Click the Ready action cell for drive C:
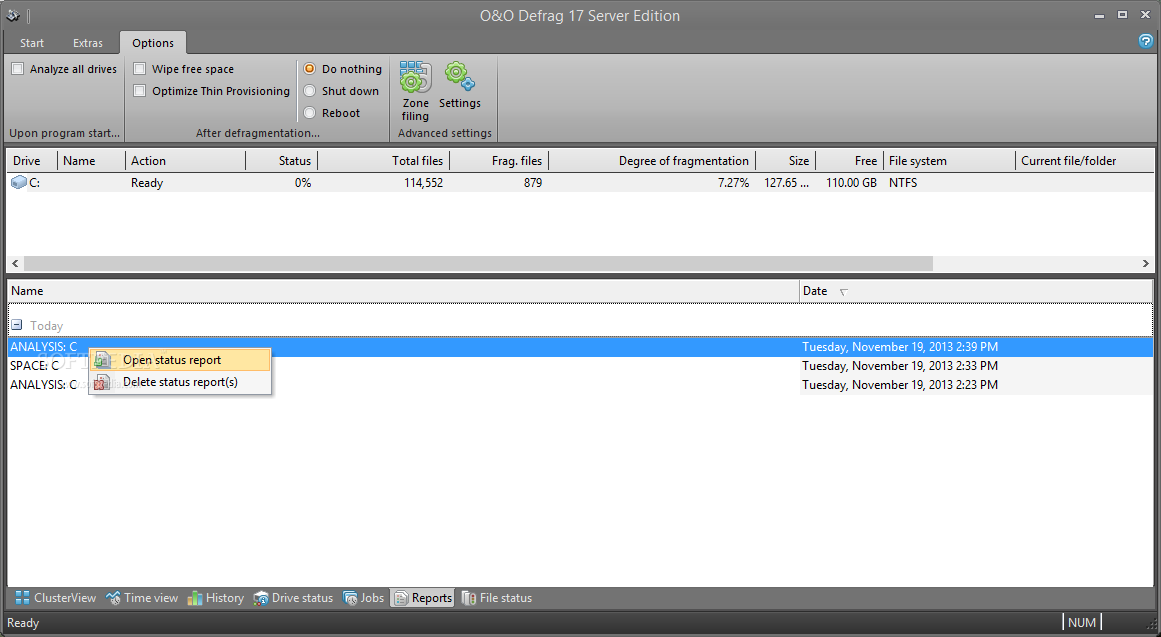Viewport: 1161px width, 637px height. coord(147,182)
